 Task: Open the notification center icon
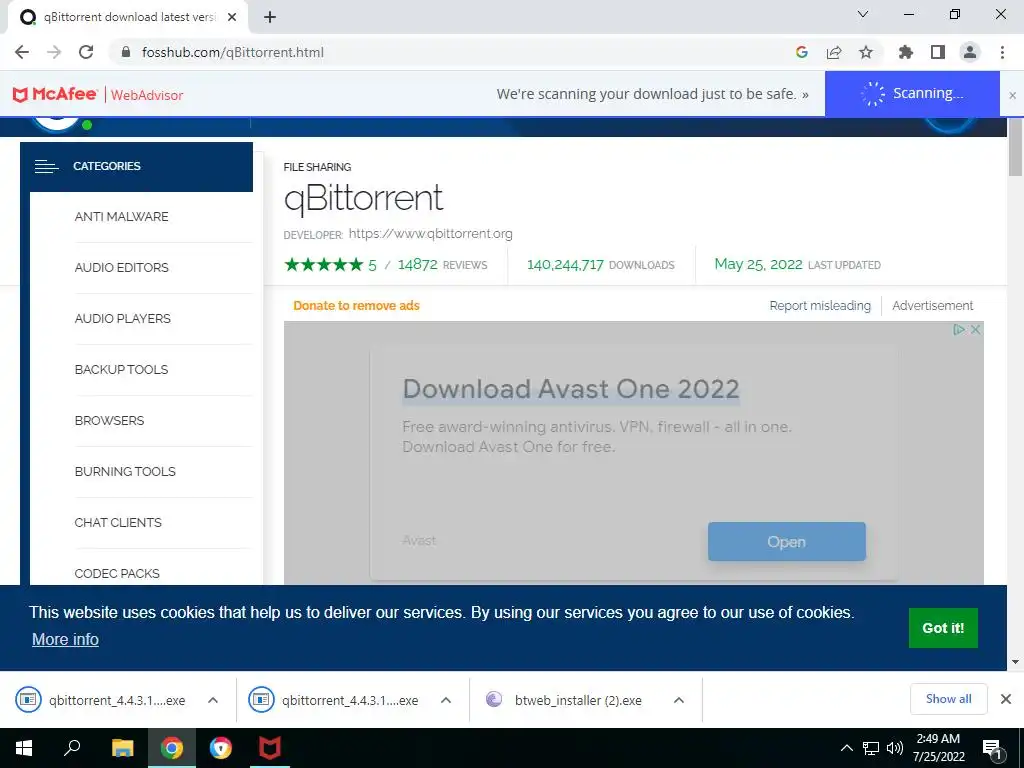tap(992, 750)
